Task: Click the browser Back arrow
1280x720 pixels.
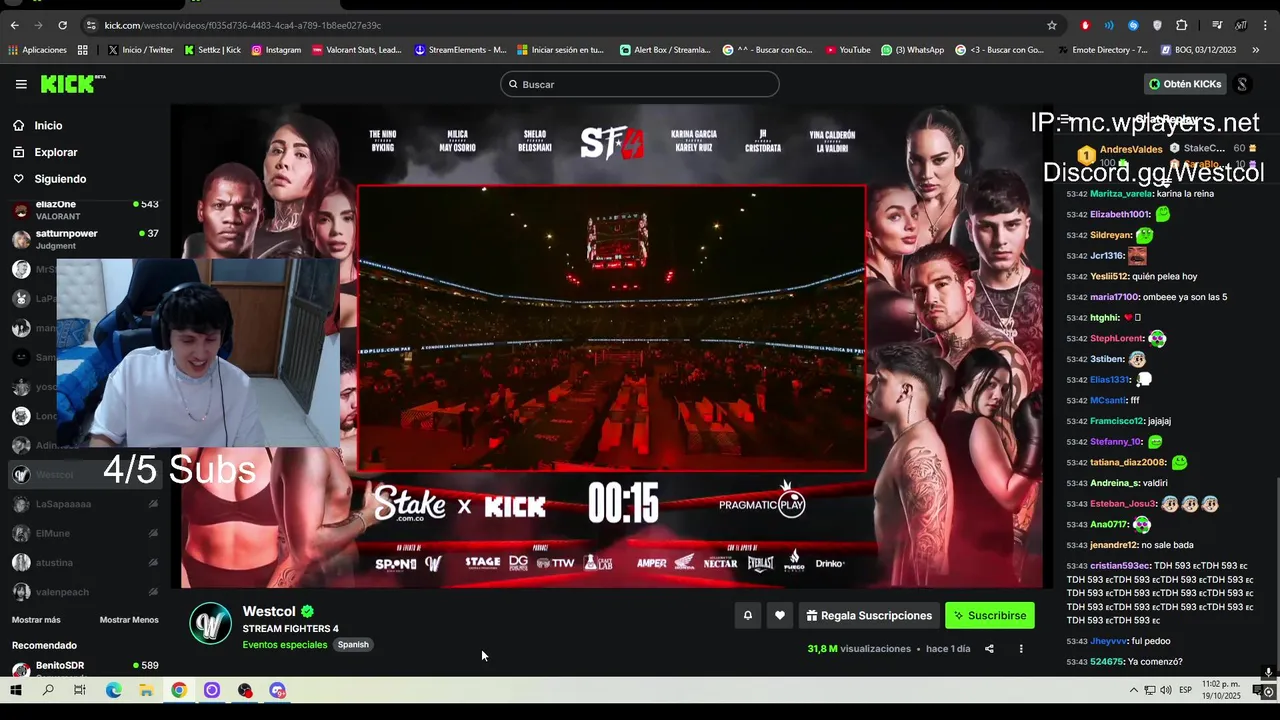Action: 14,25
